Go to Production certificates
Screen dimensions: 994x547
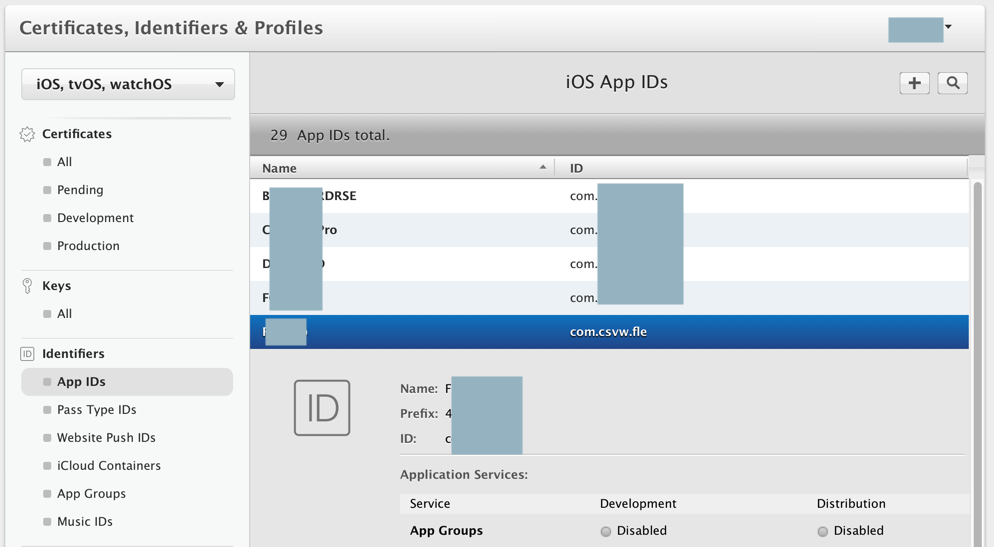click(x=88, y=246)
